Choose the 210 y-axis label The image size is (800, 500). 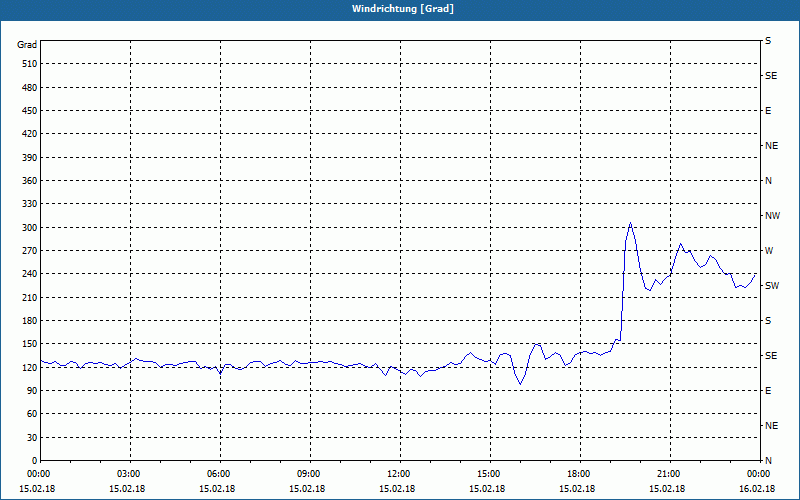tap(30, 297)
